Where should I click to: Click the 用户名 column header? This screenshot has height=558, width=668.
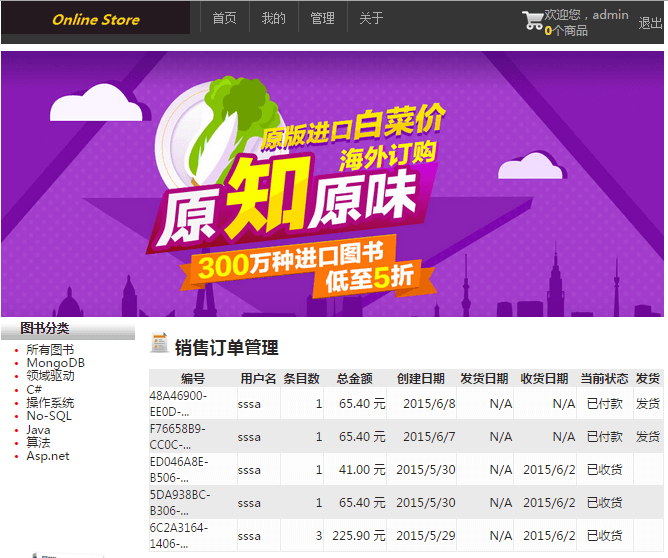258,378
